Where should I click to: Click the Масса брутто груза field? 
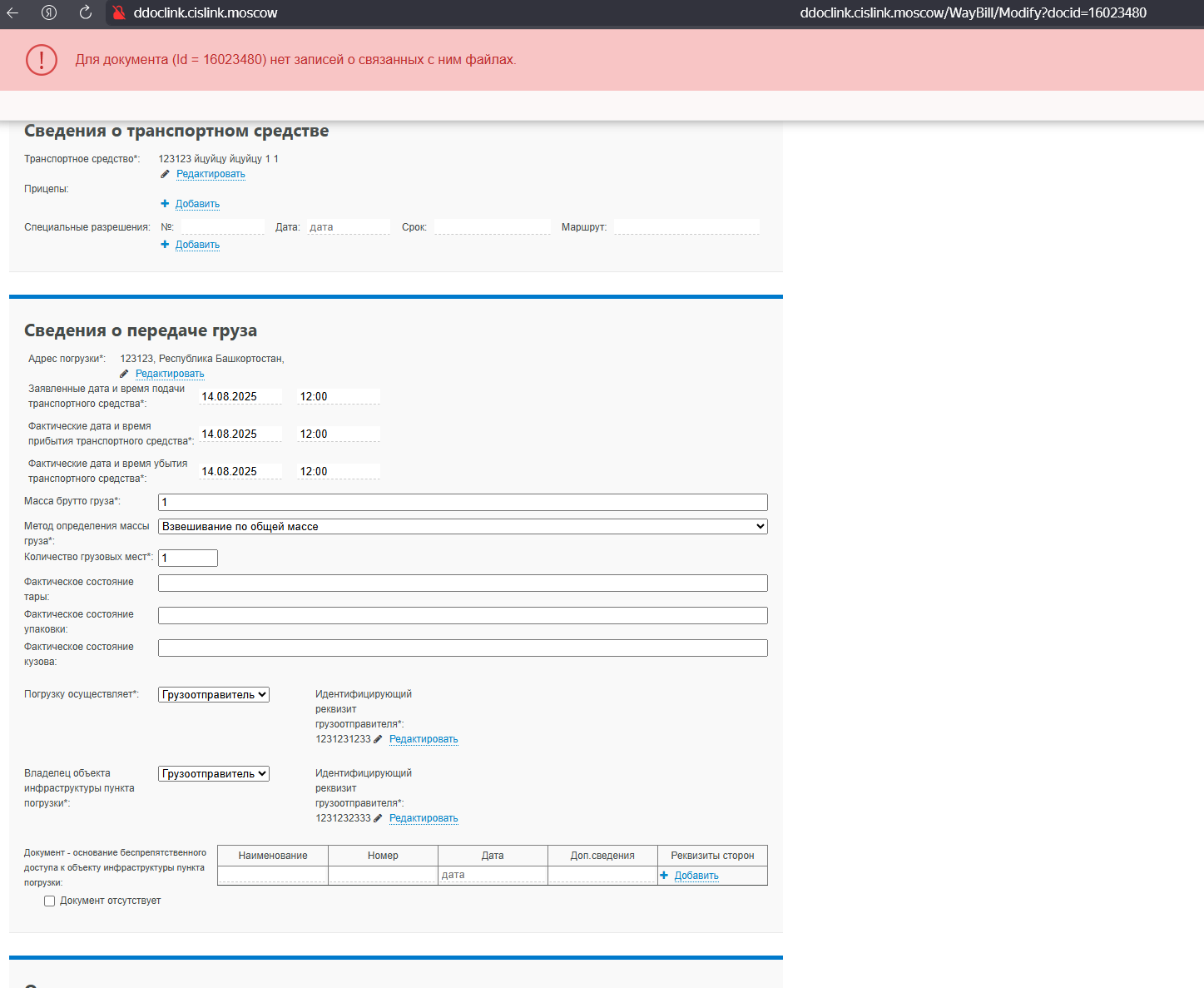pyautogui.click(x=463, y=502)
